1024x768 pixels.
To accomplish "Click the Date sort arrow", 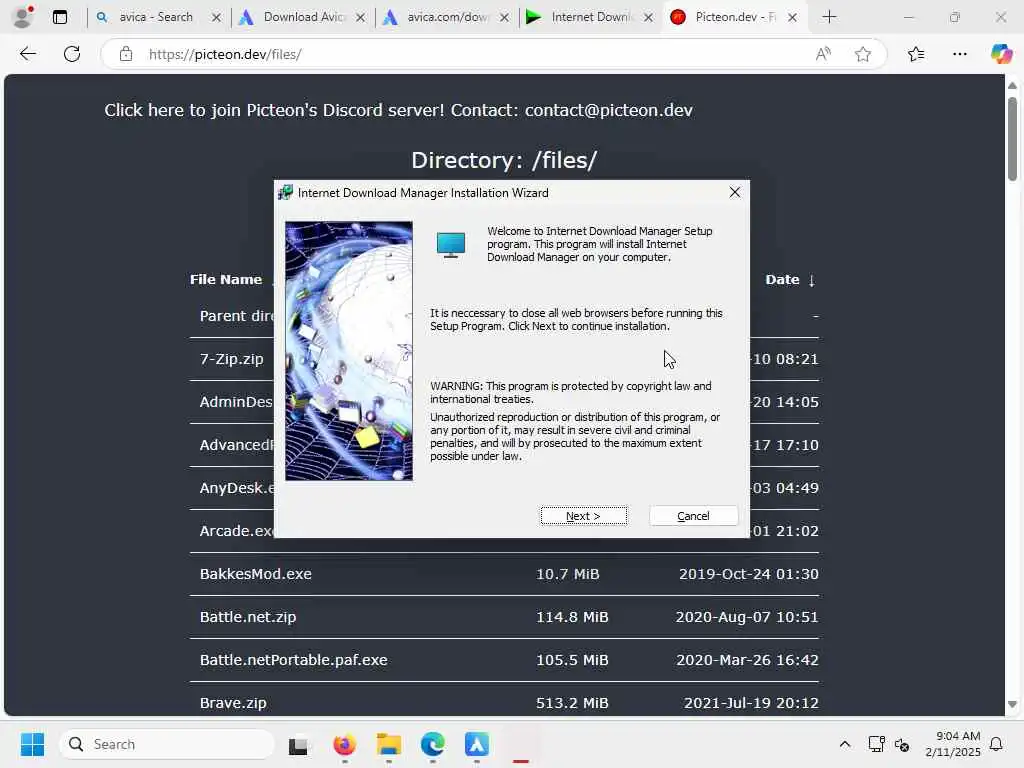I will (812, 281).
